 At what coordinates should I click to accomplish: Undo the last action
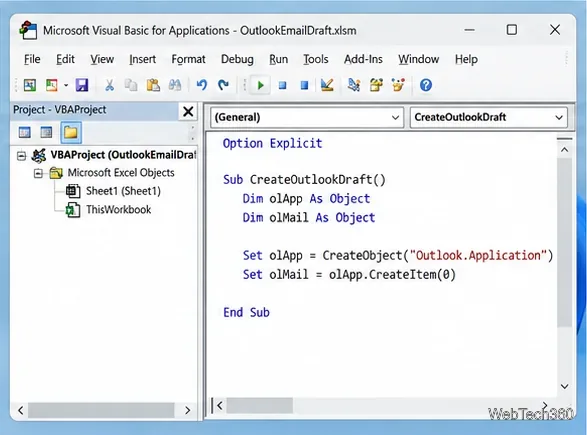point(202,85)
